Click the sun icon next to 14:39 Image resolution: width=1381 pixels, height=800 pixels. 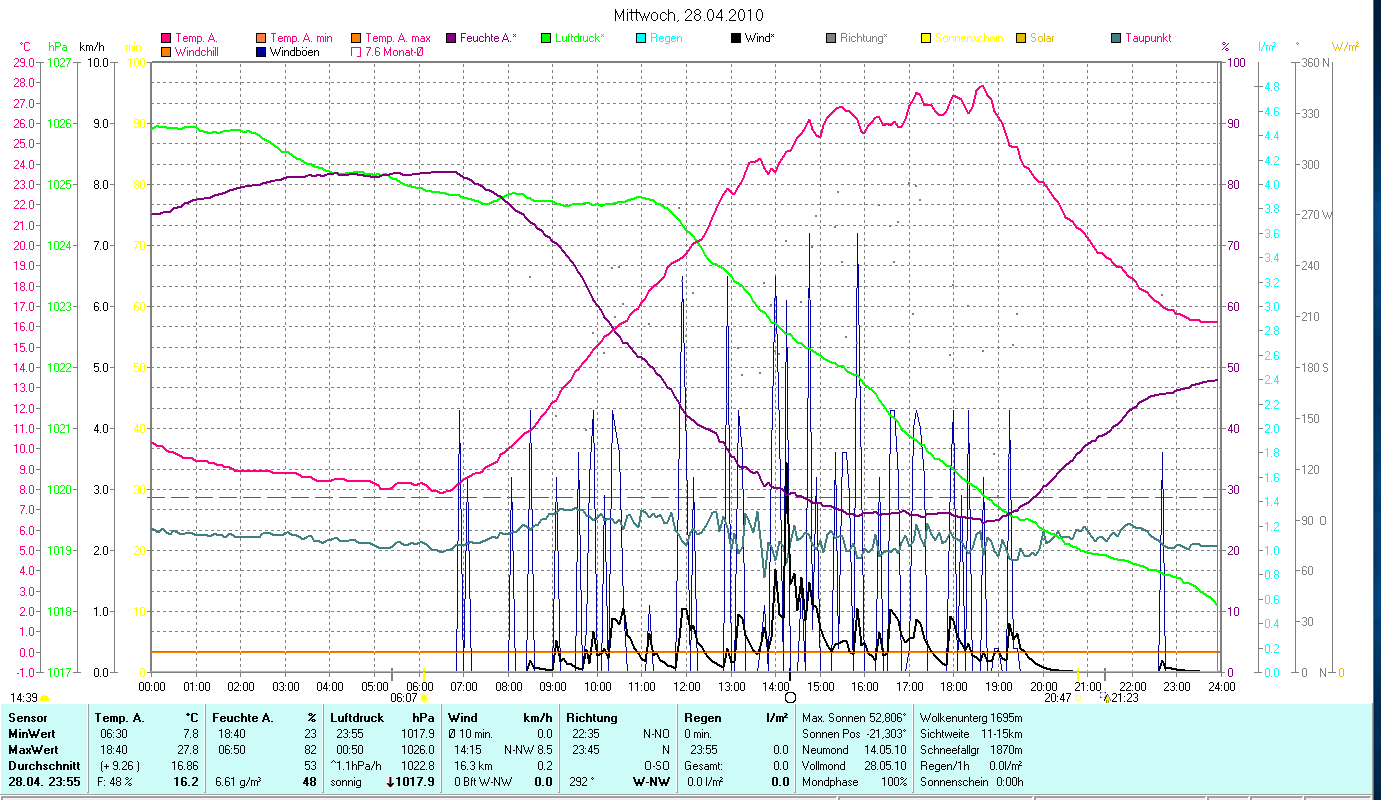coord(45,698)
